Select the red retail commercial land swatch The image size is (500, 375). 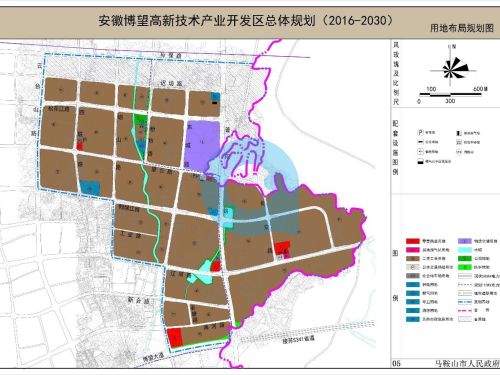413,241
